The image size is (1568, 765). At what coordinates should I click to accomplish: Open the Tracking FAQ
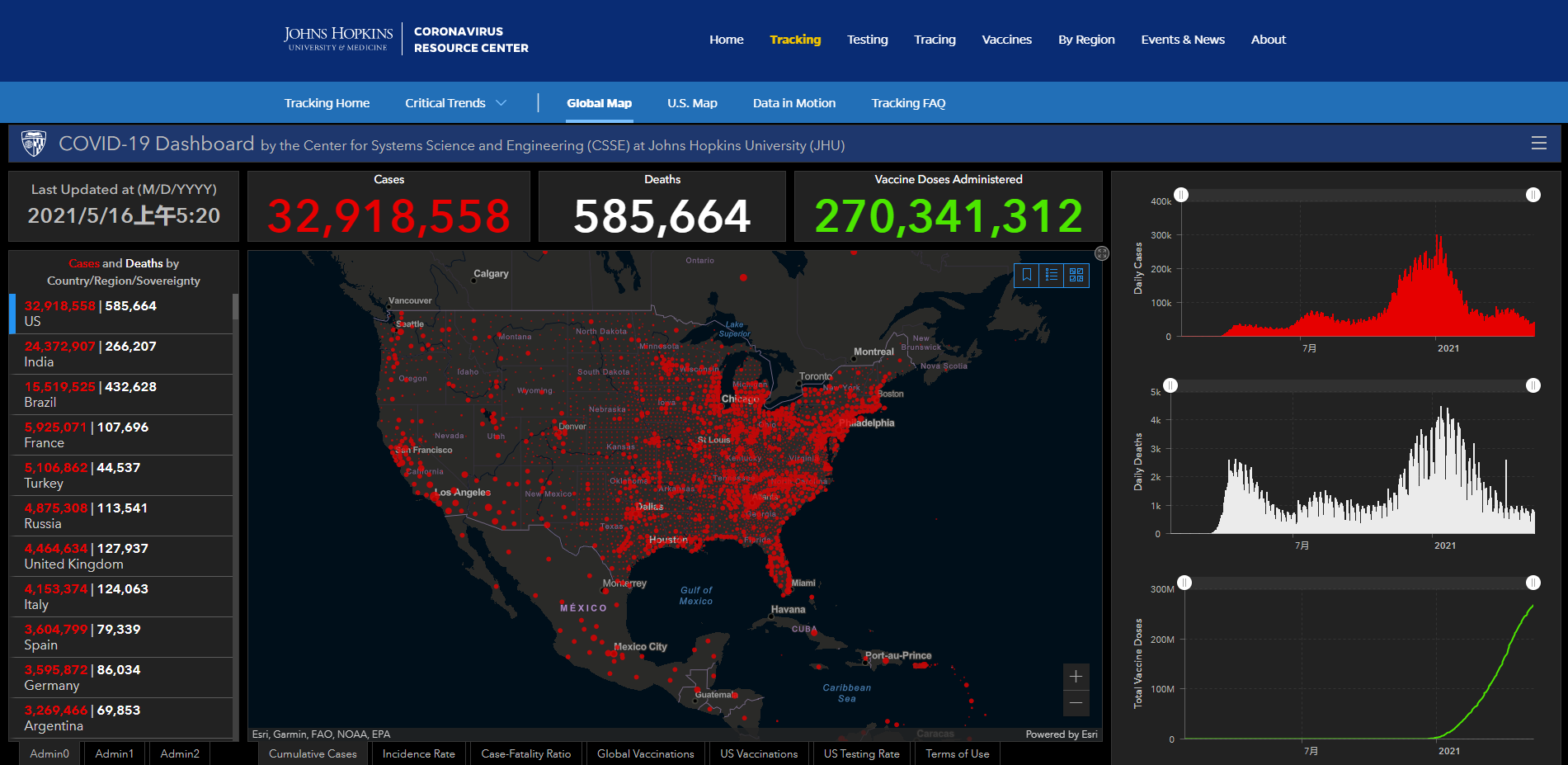(x=908, y=103)
